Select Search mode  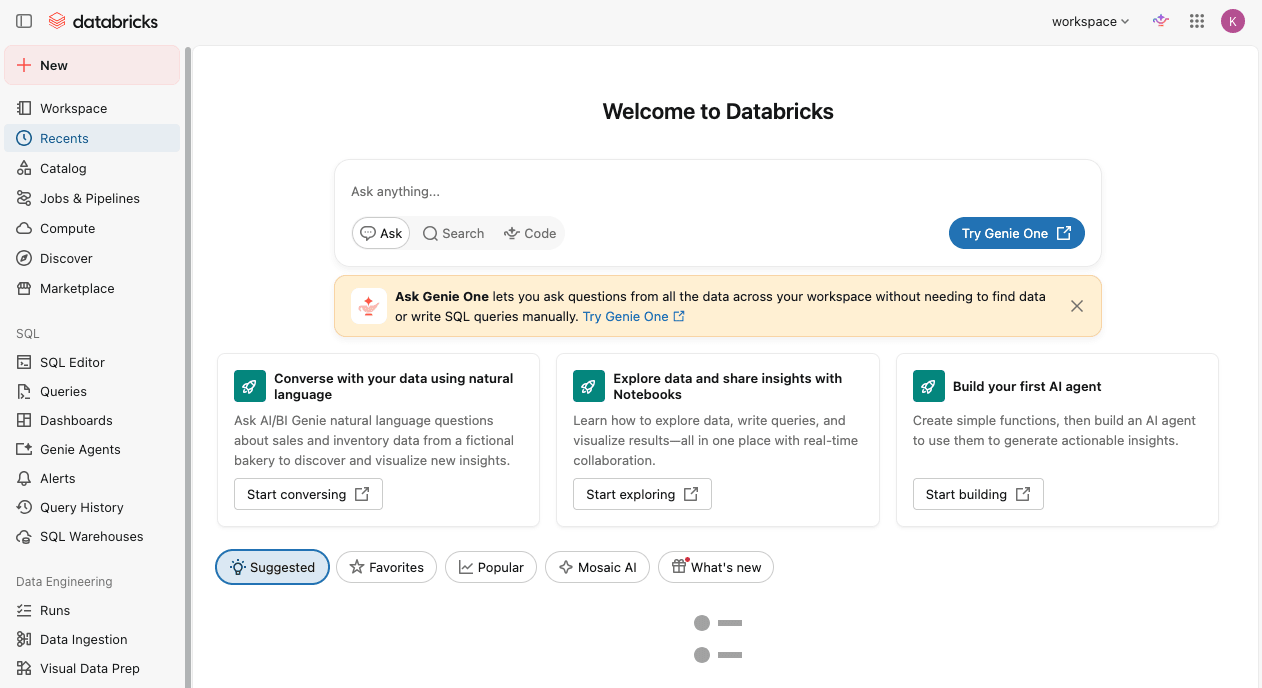click(453, 233)
